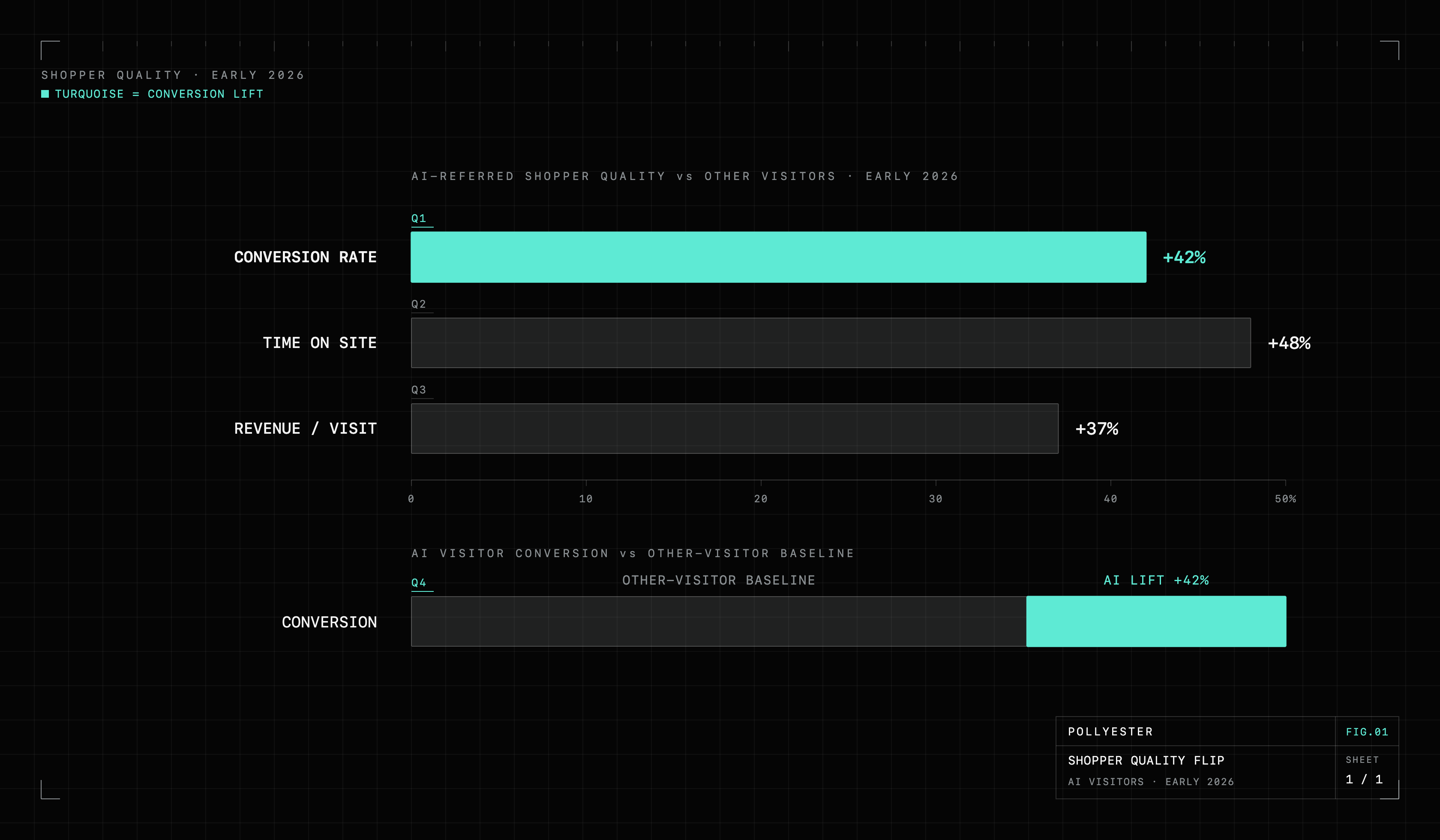Screen dimensions: 1440x840
Task: Click the +42% value label
Action: 1184,257
